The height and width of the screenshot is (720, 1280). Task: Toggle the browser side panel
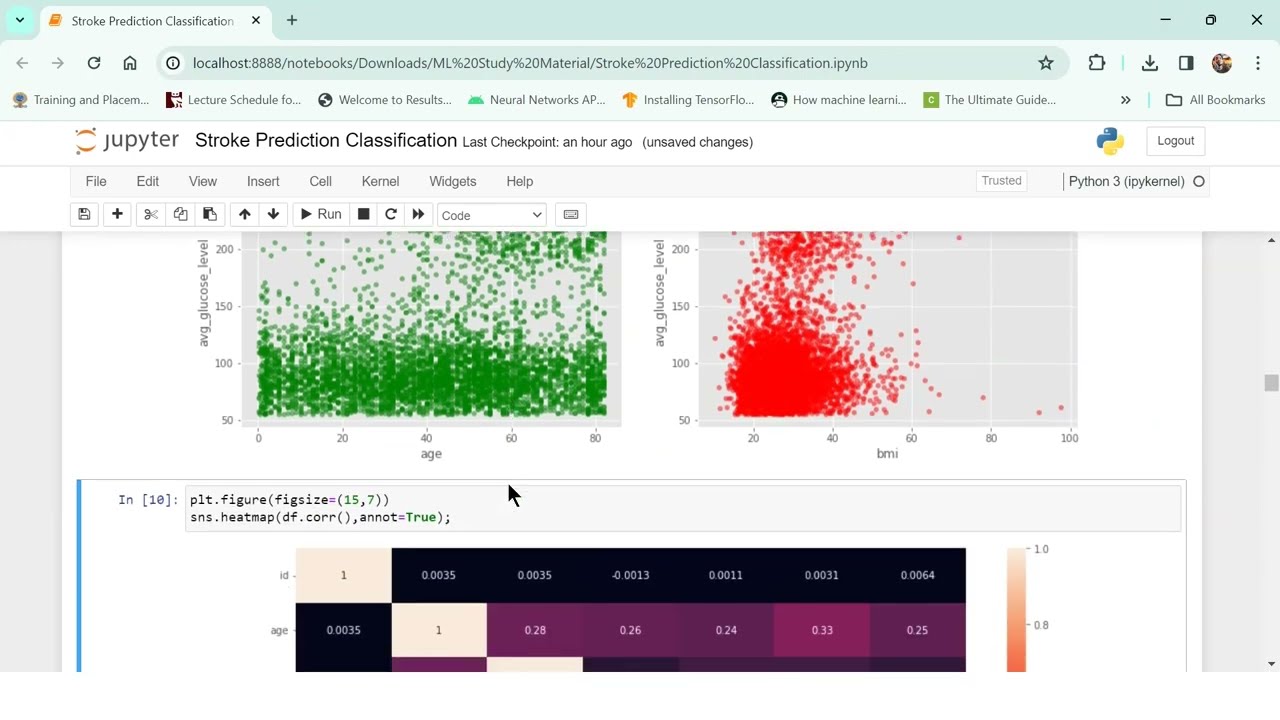pos(1186,63)
